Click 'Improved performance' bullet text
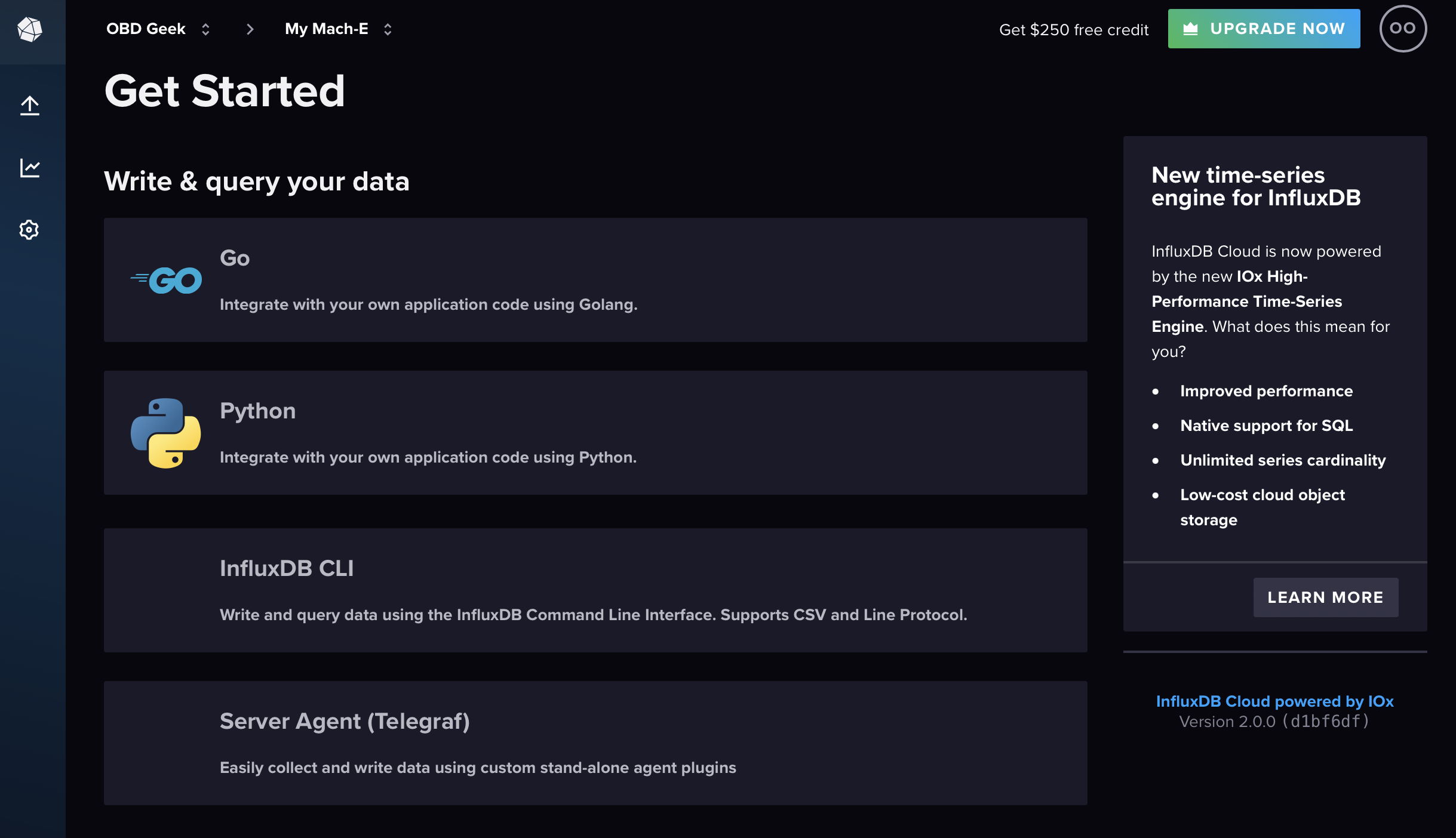Screen dimensions: 1456x838 (1266, 391)
